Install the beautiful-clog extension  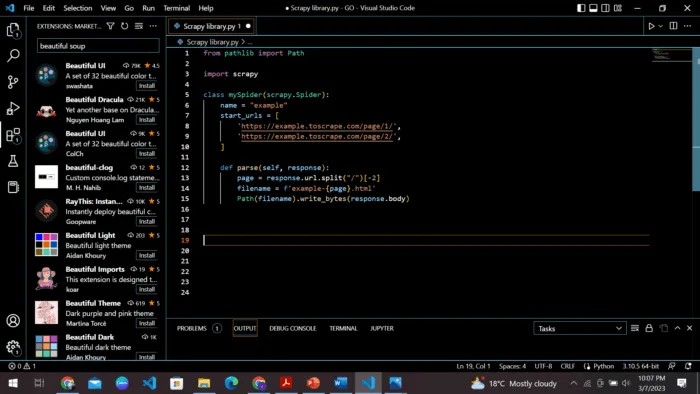(146, 187)
